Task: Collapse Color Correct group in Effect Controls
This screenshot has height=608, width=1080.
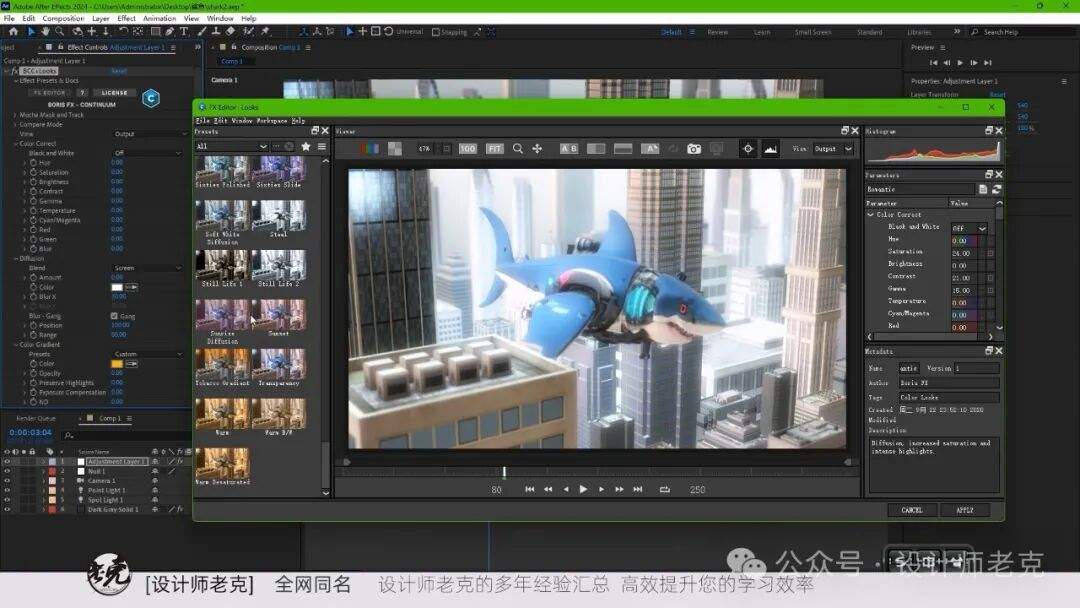Action: coord(17,144)
